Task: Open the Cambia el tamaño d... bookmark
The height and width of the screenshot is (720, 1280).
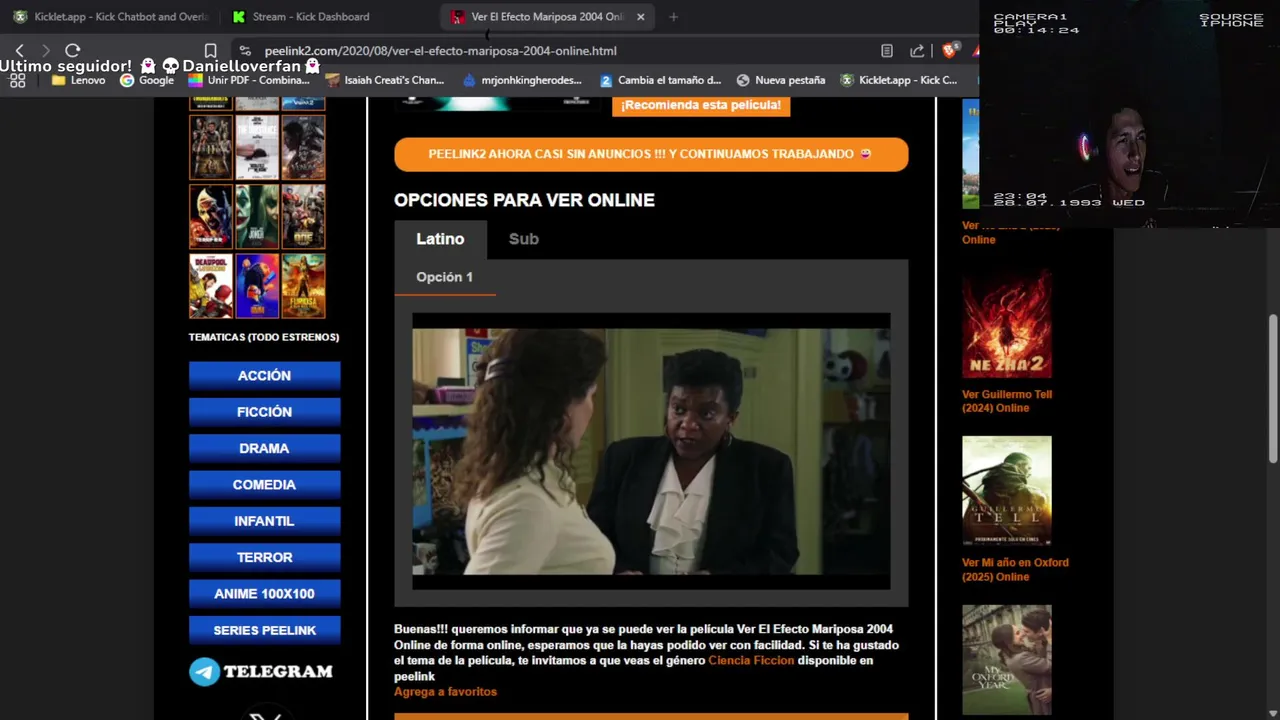Action: click(660, 80)
